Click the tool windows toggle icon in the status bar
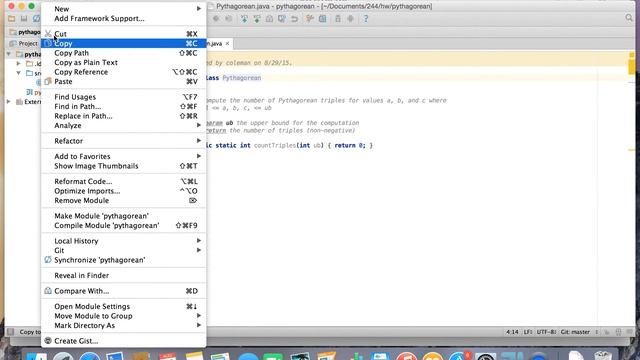The height and width of the screenshot is (360, 640). pyautogui.click(x=11, y=332)
